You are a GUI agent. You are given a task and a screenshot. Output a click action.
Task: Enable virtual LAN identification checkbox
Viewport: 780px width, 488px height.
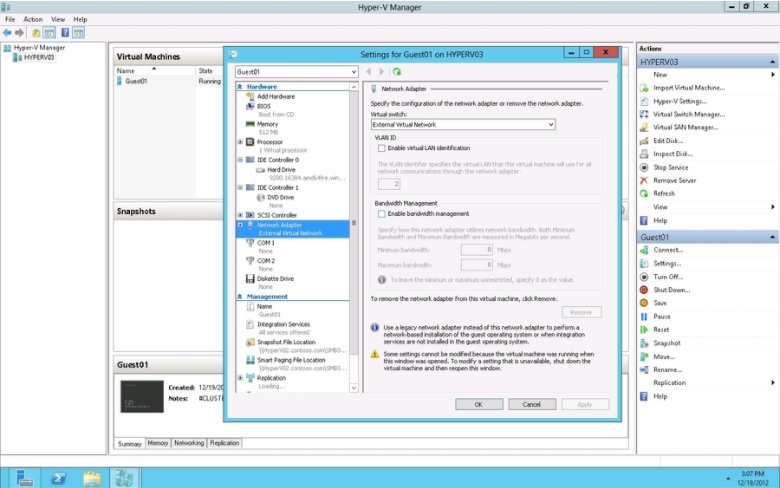click(382, 148)
